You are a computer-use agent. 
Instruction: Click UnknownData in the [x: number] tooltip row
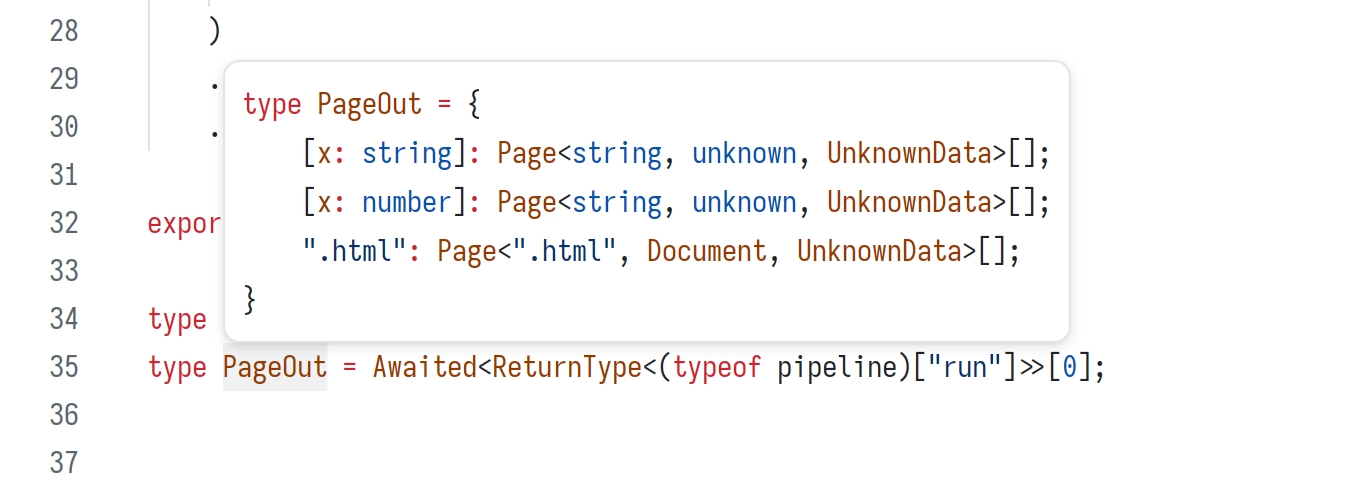(x=909, y=202)
